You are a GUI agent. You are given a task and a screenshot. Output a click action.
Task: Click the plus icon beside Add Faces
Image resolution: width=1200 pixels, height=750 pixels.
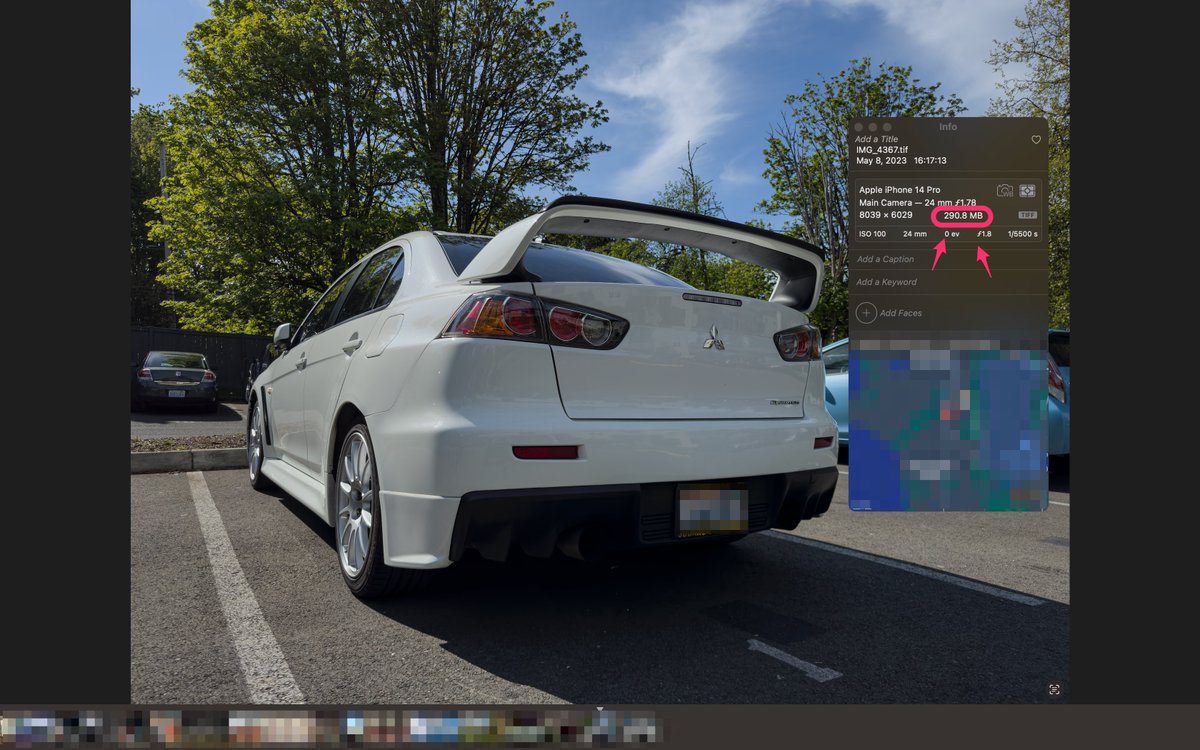866,313
